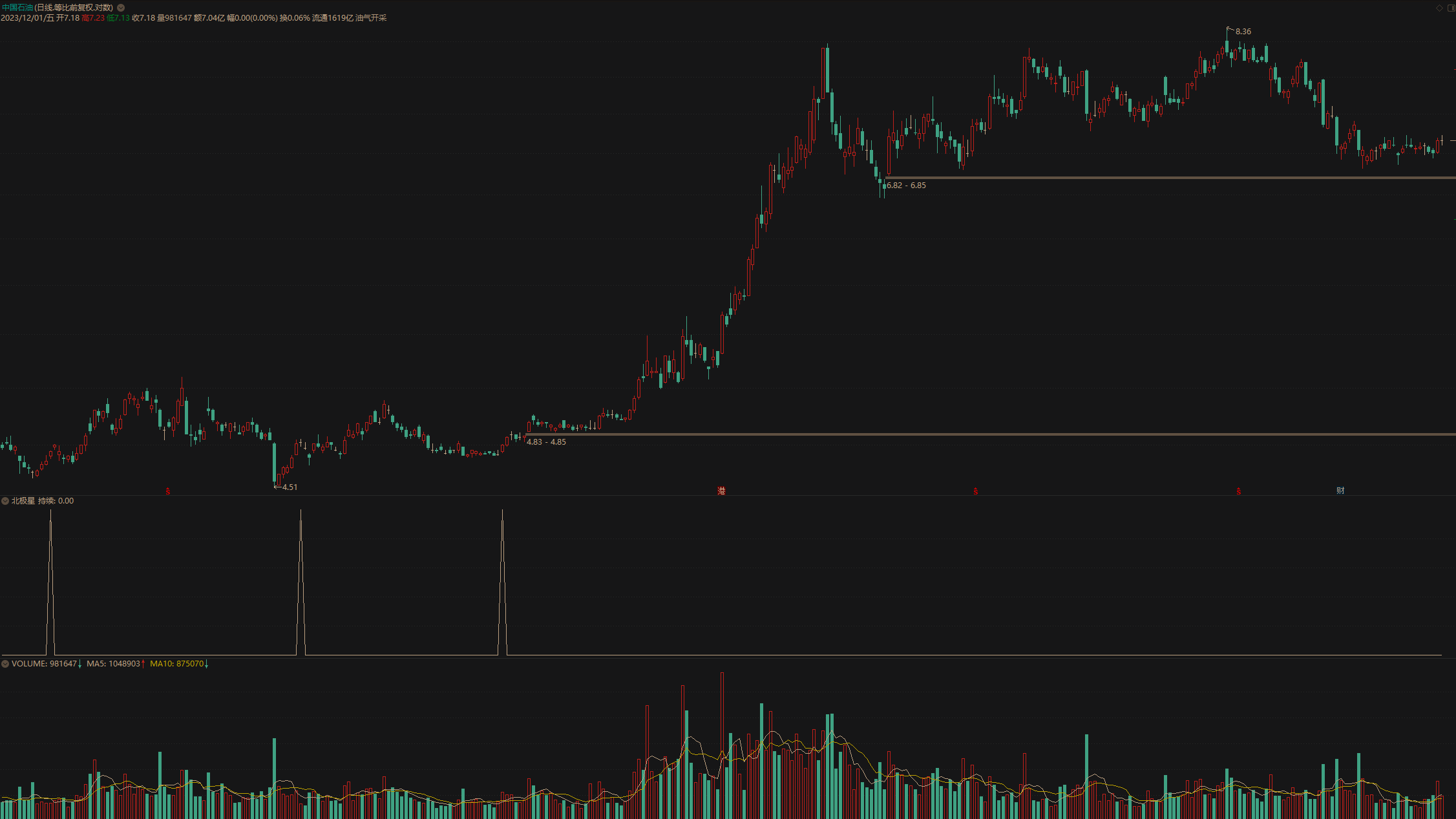Click the 4.51 low price arrow label
The width and height of the screenshot is (1456, 819).
click(x=288, y=487)
